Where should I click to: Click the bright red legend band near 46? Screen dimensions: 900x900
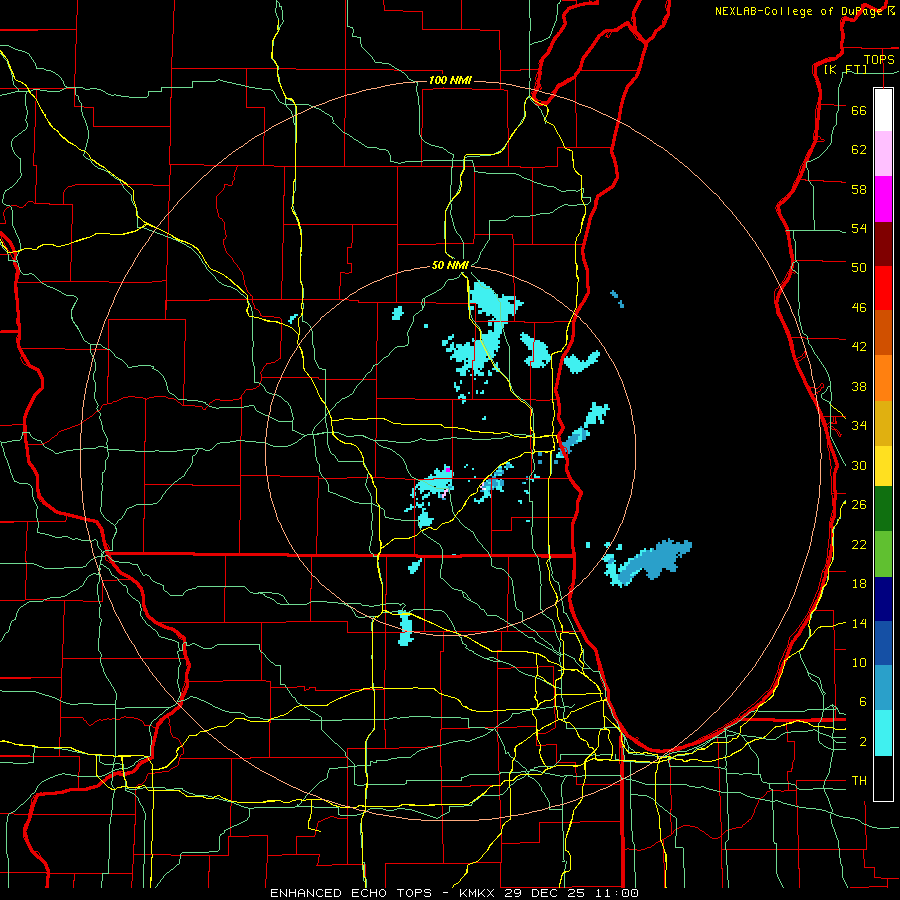point(883,288)
